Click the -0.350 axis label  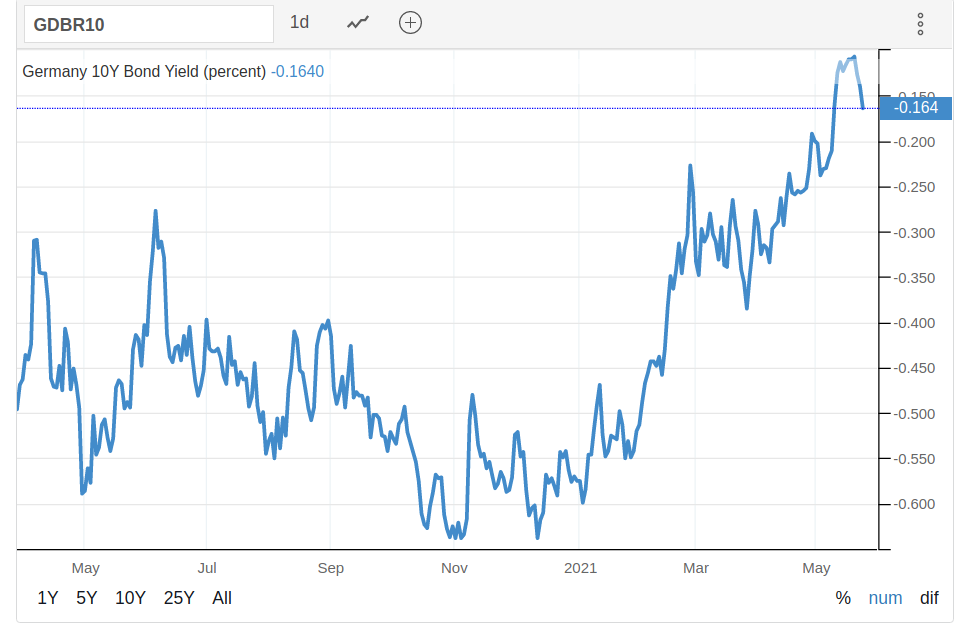pos(914,278)
